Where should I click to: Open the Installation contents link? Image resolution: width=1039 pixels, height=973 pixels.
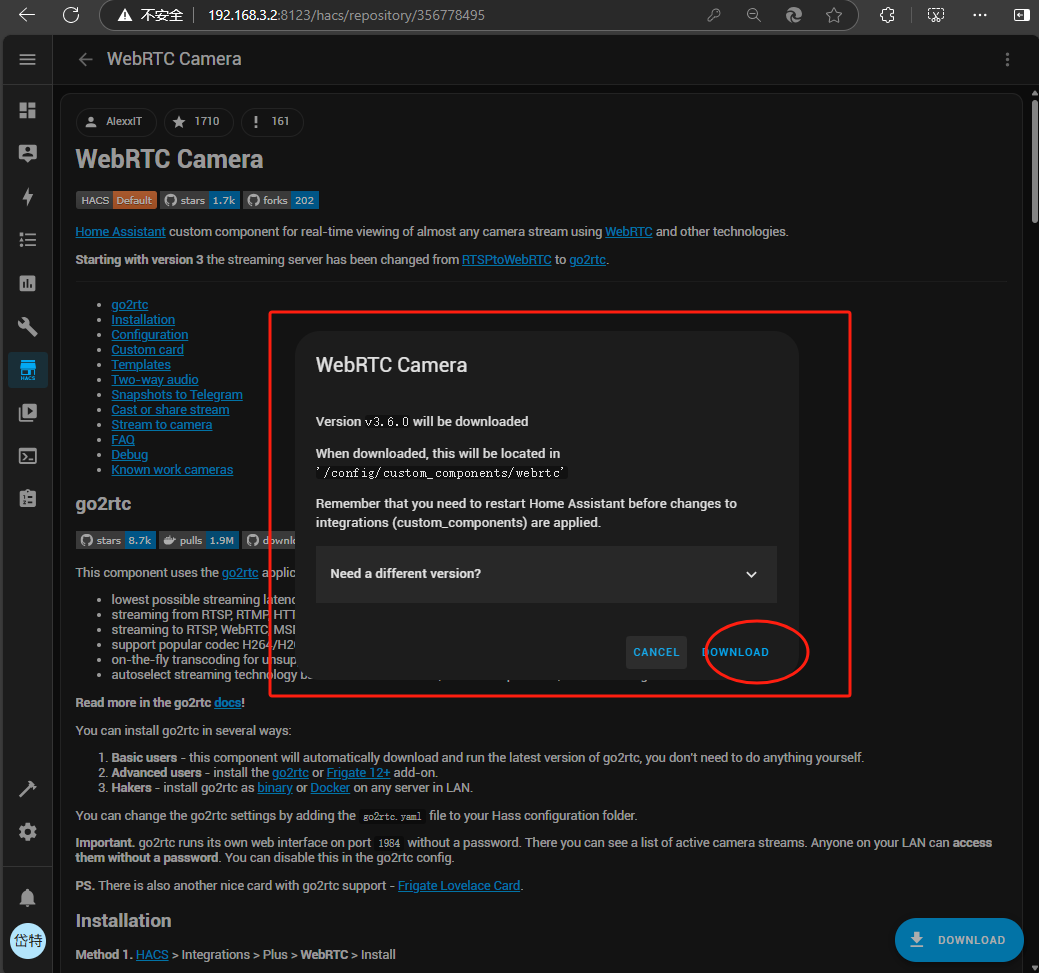(x=143, y=320)
